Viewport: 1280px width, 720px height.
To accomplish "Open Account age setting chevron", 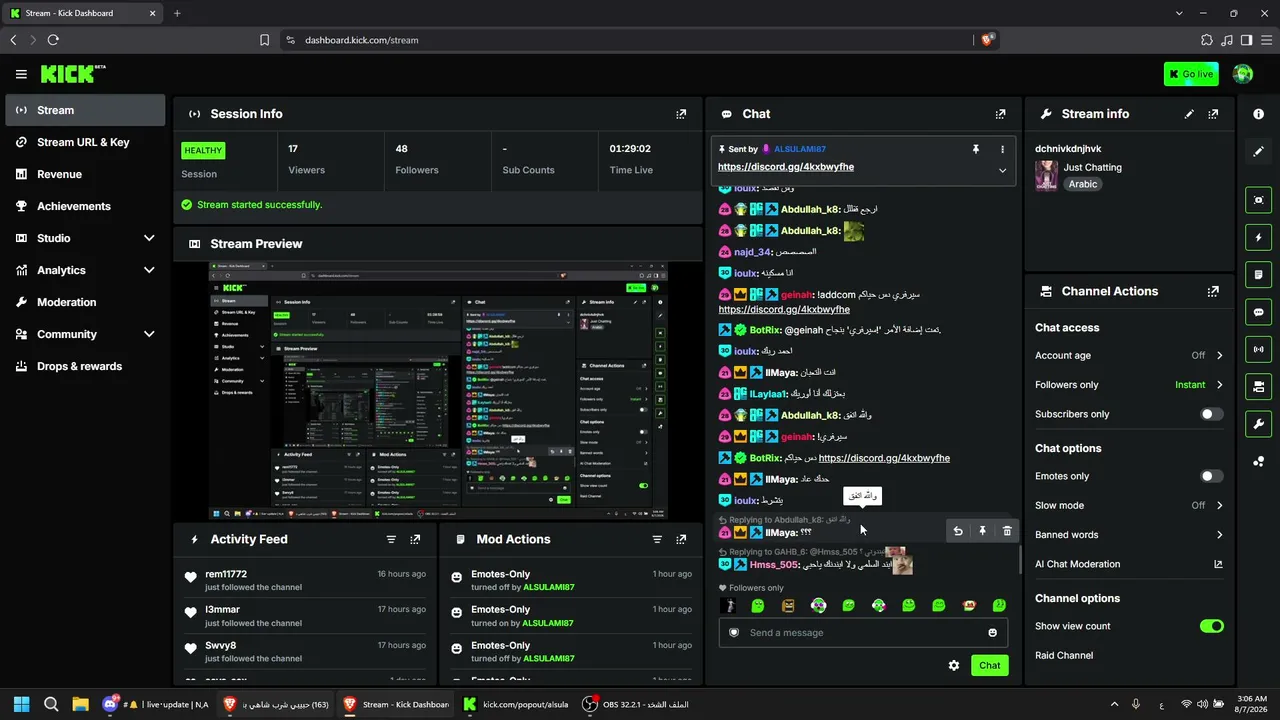I will click(x=1219, y=356).
